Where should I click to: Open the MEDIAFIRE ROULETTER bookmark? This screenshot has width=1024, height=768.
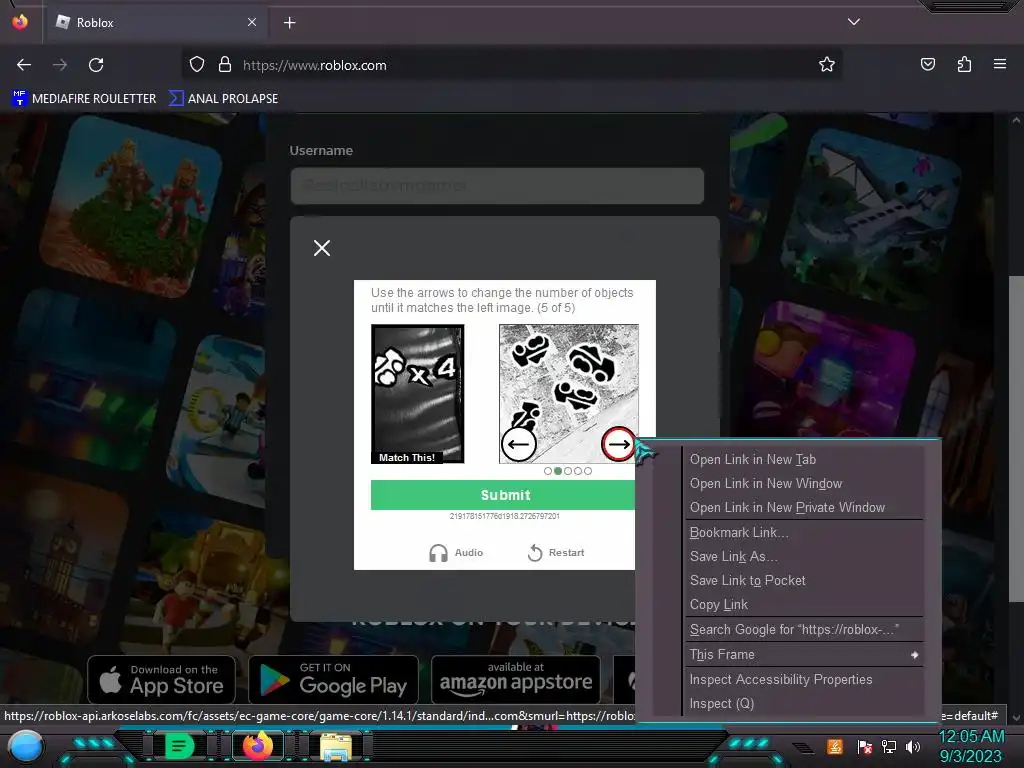84,99
